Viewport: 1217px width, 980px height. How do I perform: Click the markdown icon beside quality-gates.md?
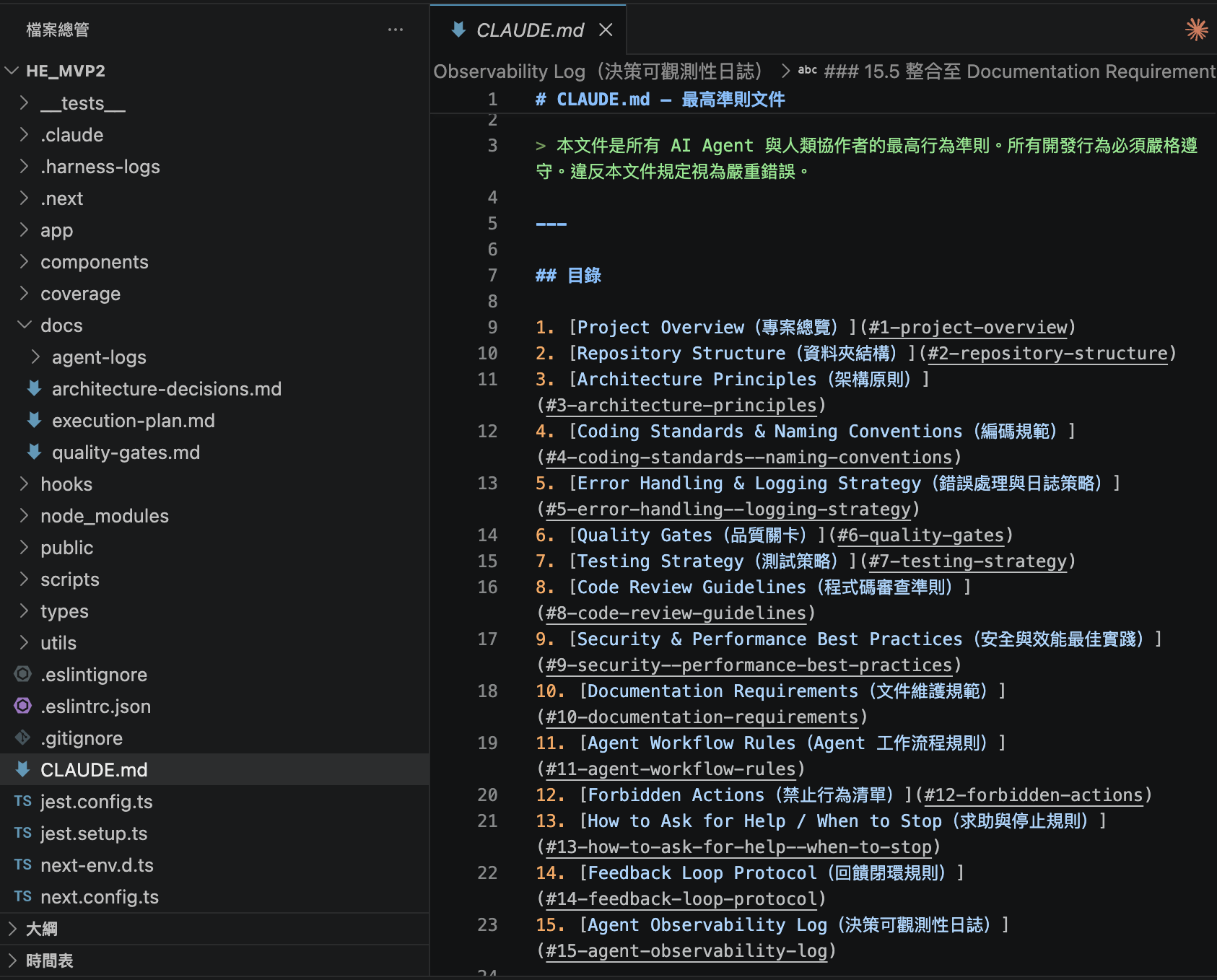[x=34, y=452]
